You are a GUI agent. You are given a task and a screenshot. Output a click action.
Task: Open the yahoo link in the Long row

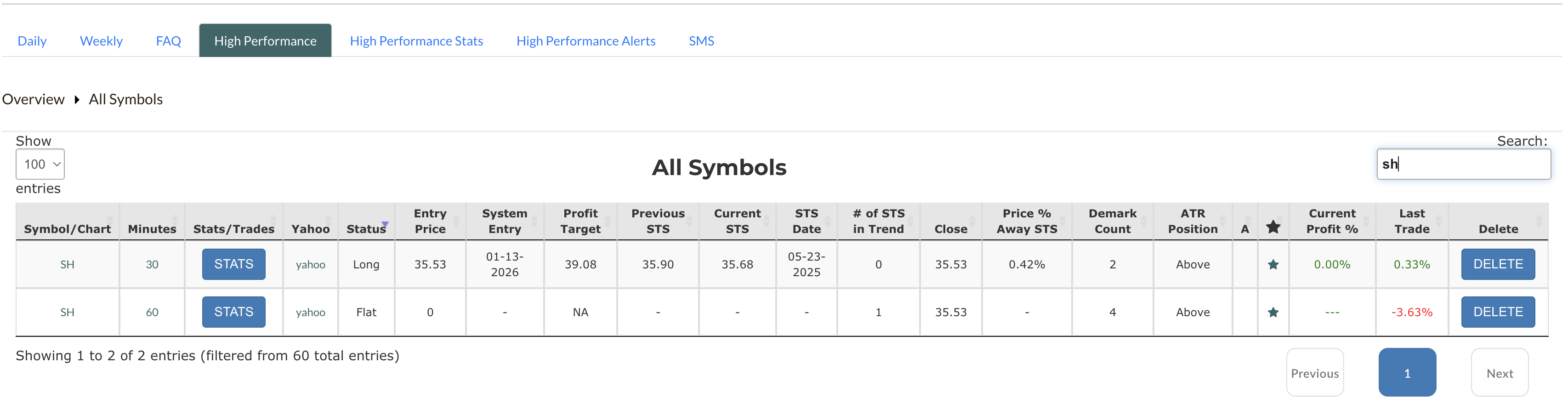tap(311, 265)
